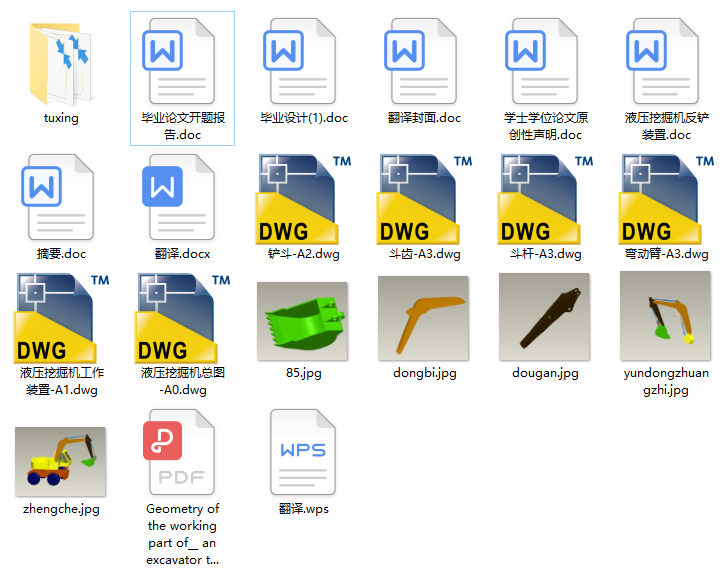Click the yundongzhuangzhi.jpg thumbnail
This screenshot has width=727, height=575.
pyautogui.click(x=665, y=318)
